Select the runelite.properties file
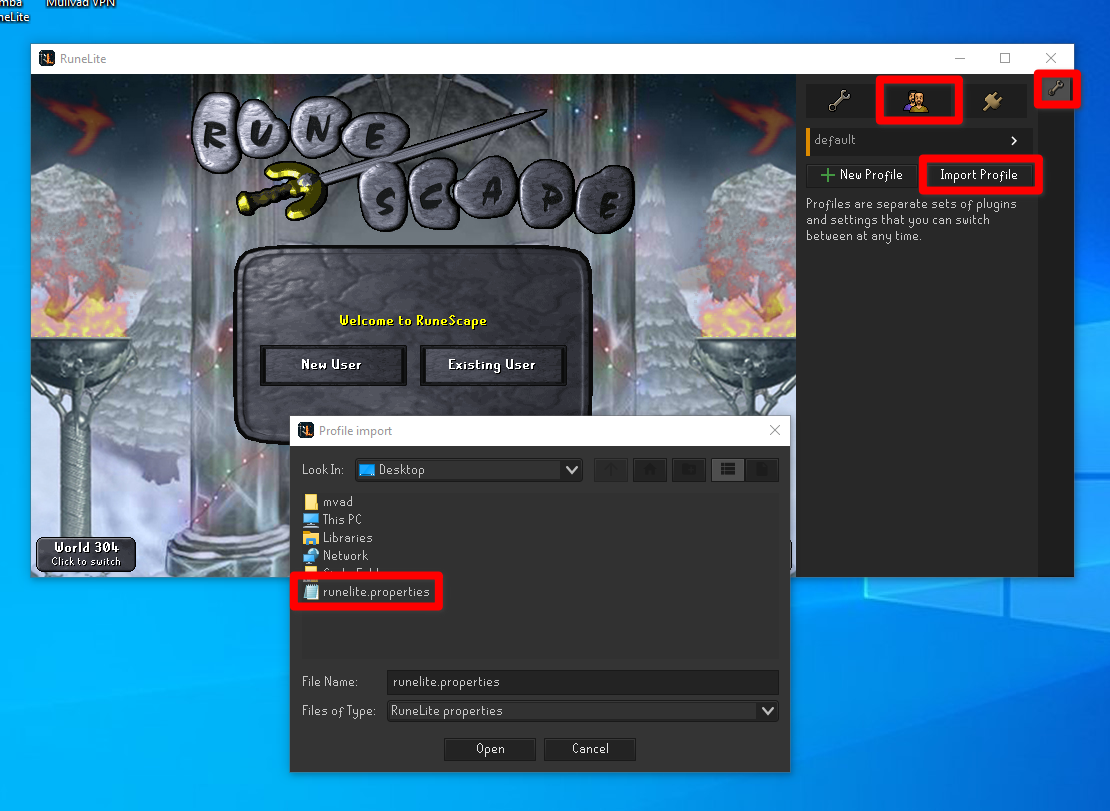Viewport: 1110px width, 811px height. 367,592
